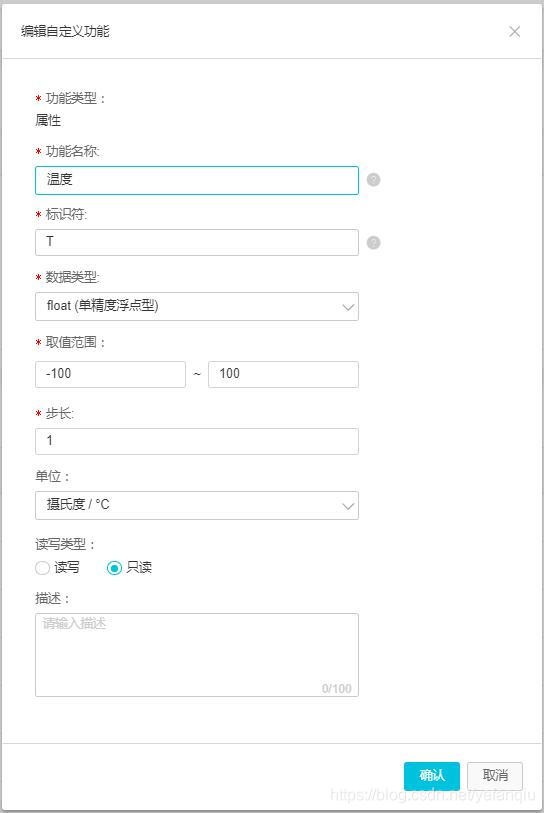Focus the 功能名称 input containing 温度
The height and width of the screenshot is (813, 544).
click(197, 180)
